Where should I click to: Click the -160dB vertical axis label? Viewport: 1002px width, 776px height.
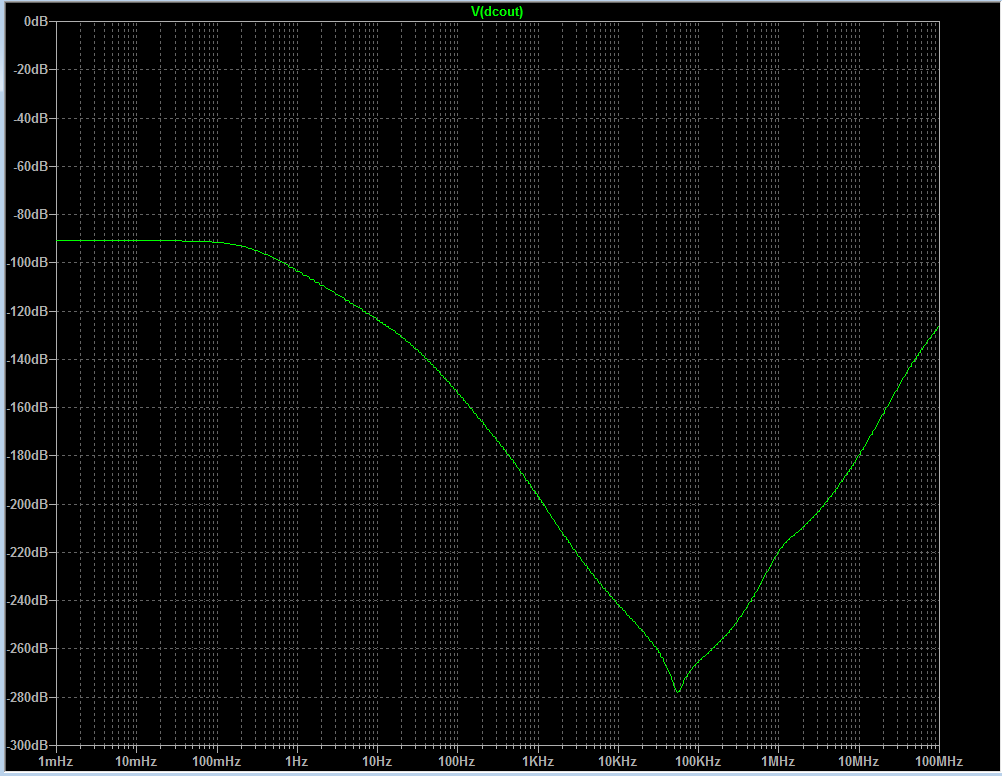pyautogui.click(x=27, y=407)
